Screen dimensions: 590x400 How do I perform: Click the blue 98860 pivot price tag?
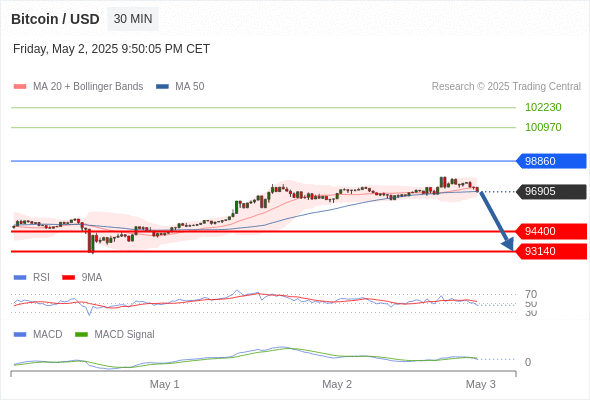click(x=551, y=161)
